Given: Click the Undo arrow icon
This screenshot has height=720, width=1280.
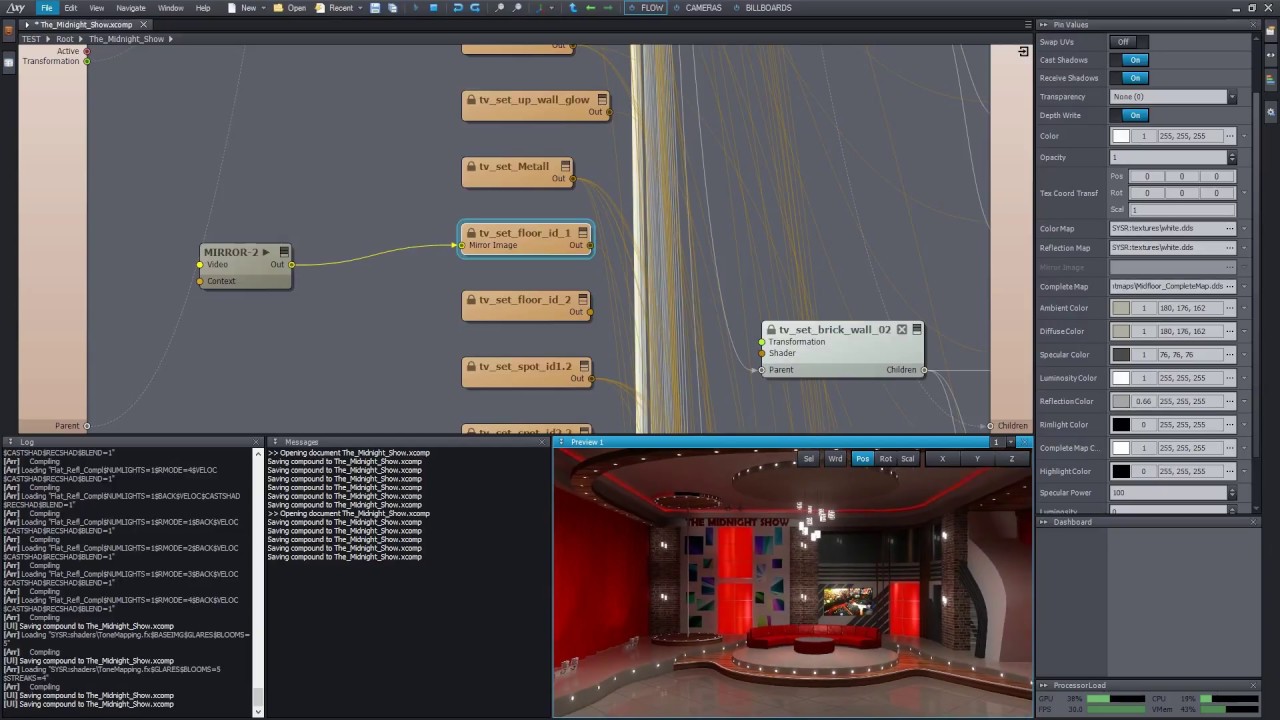Looking at the screenshot, I should coord(458,8).
